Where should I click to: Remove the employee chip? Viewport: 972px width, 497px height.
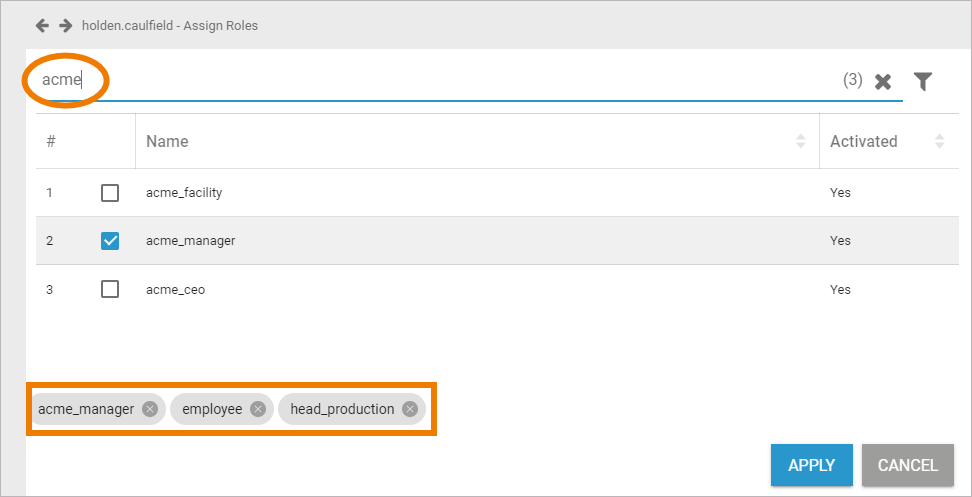pos(257,409)
